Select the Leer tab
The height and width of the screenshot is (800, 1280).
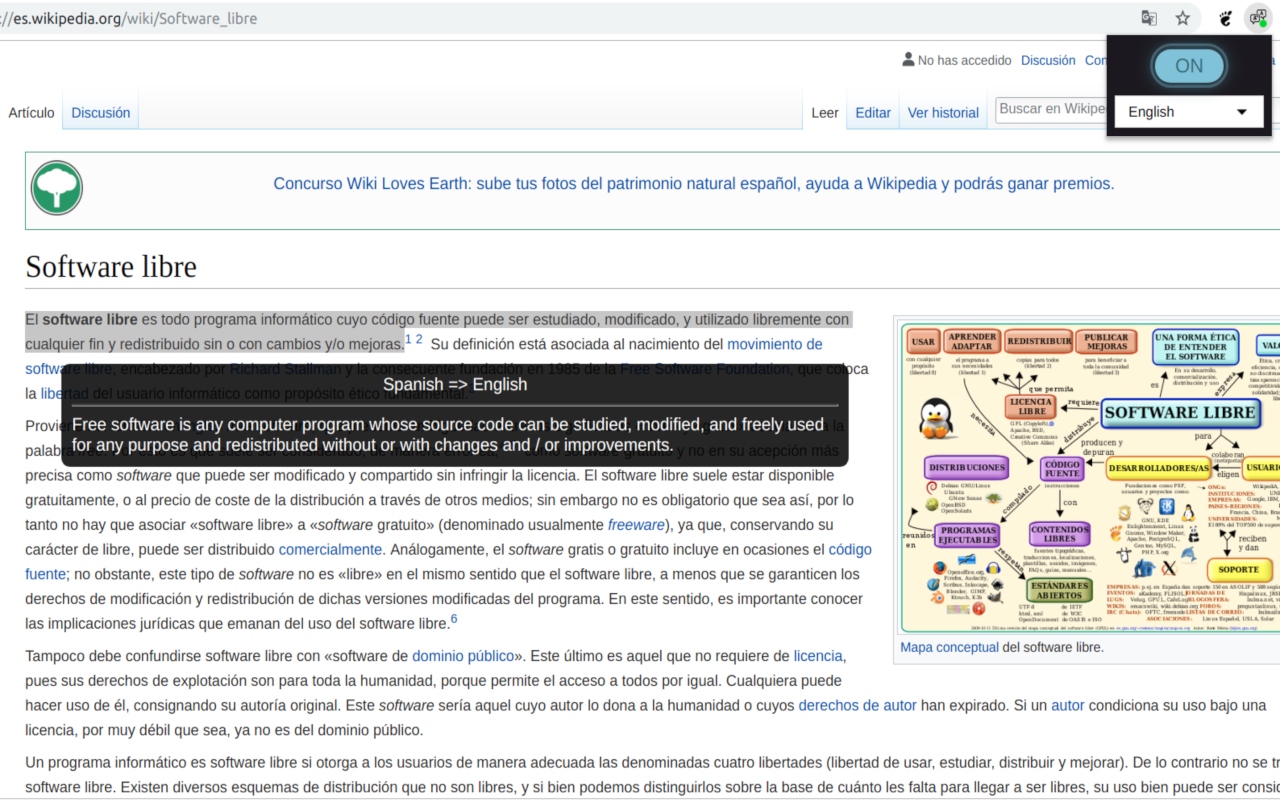coord(825,113)
